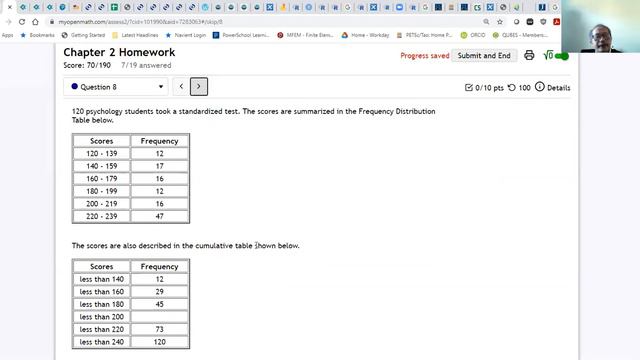The width and height of the screenshot is (640, 360).
Task: Open the ORCID bookmark
Action: (473, 35)
